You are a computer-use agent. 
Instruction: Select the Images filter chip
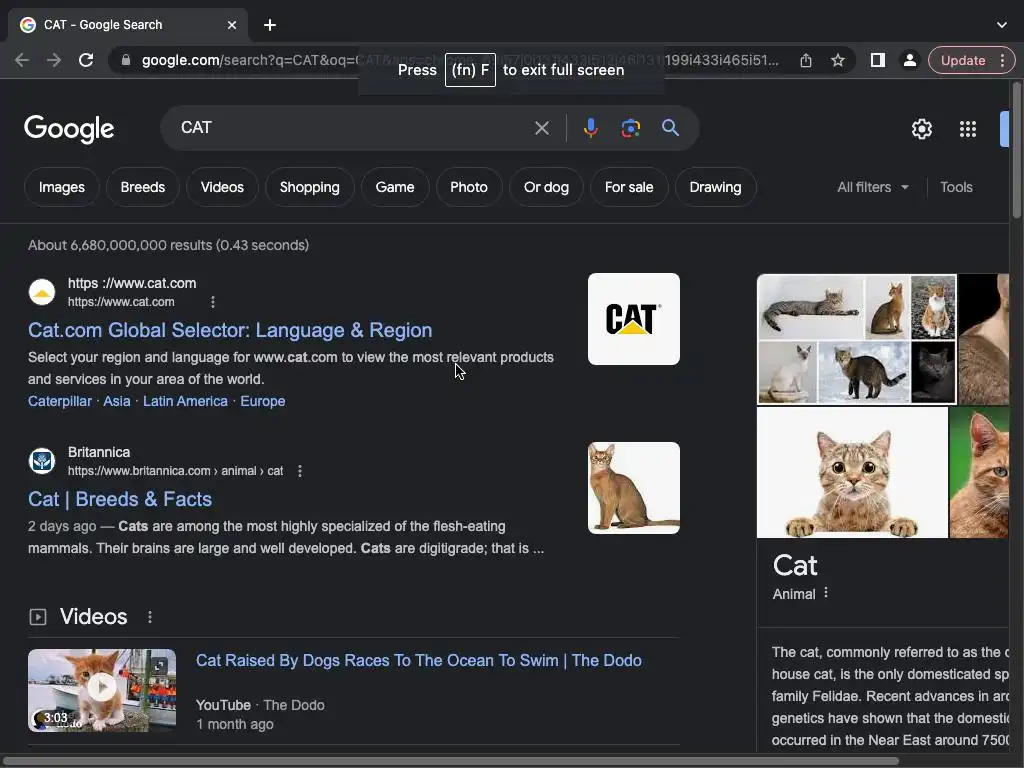(61, 187)
